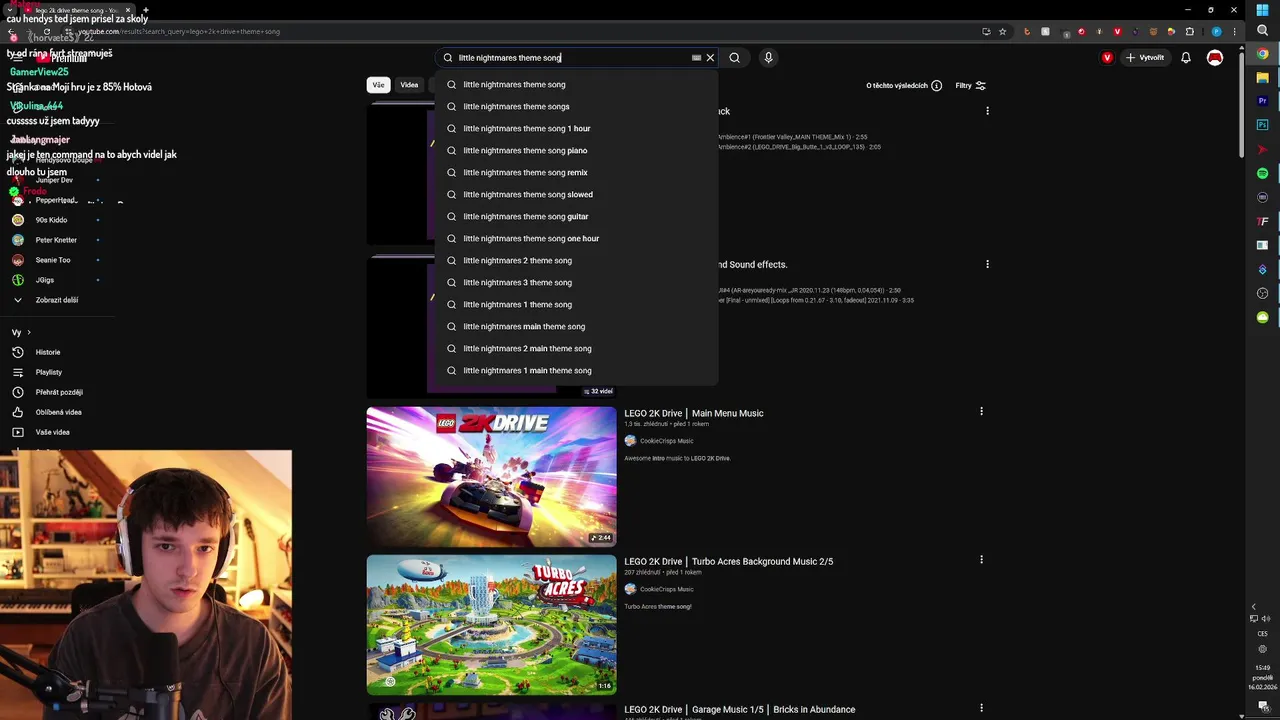Expand the Vy section chevron
The width and height of the screenshot is (1280, 720).
point(28,332)
